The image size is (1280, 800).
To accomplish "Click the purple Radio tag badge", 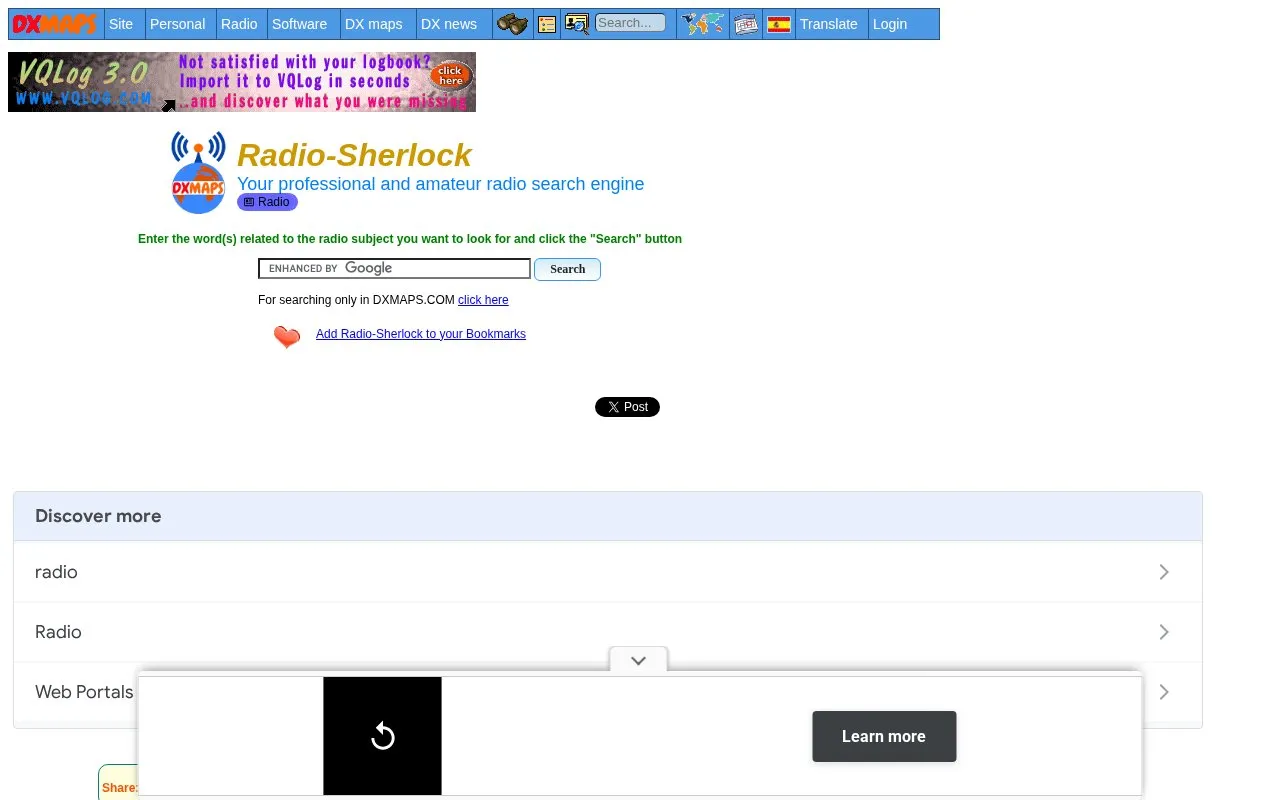I will 267,202.
